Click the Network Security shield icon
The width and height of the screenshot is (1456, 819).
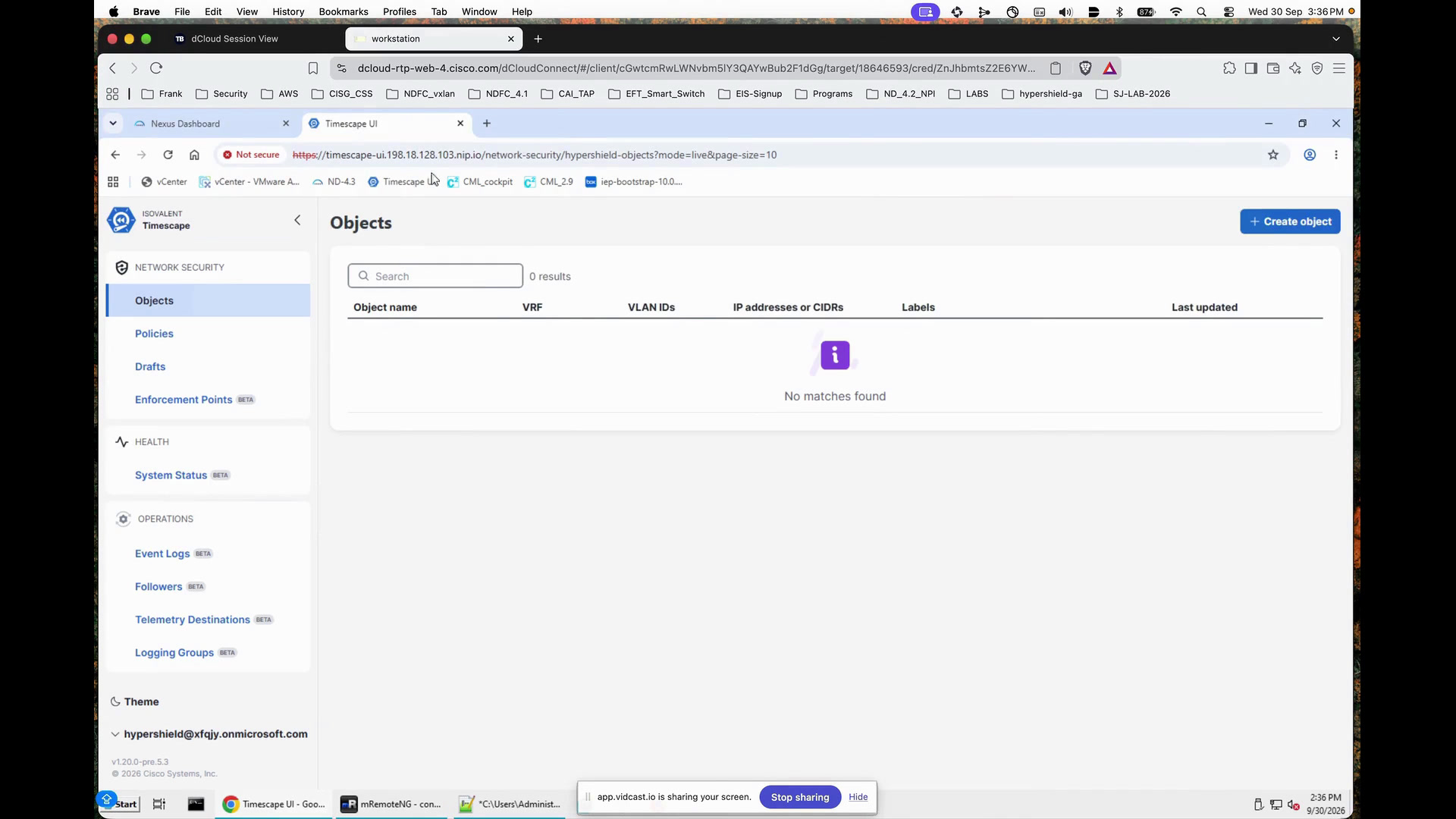click(121, 268)
